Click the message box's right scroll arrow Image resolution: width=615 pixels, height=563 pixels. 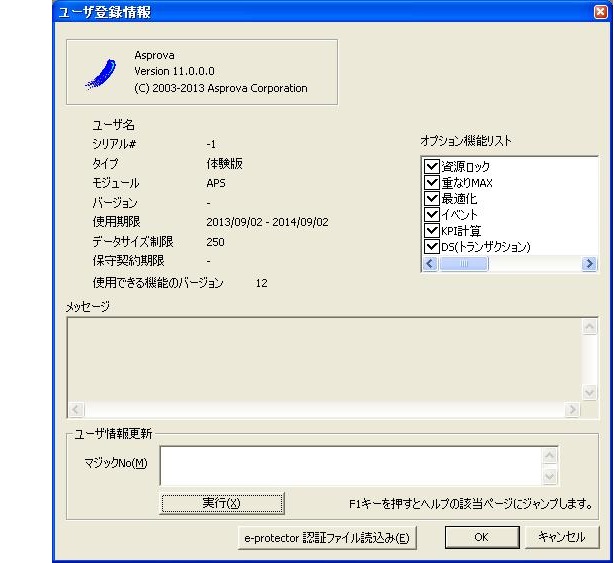point(572,410)
